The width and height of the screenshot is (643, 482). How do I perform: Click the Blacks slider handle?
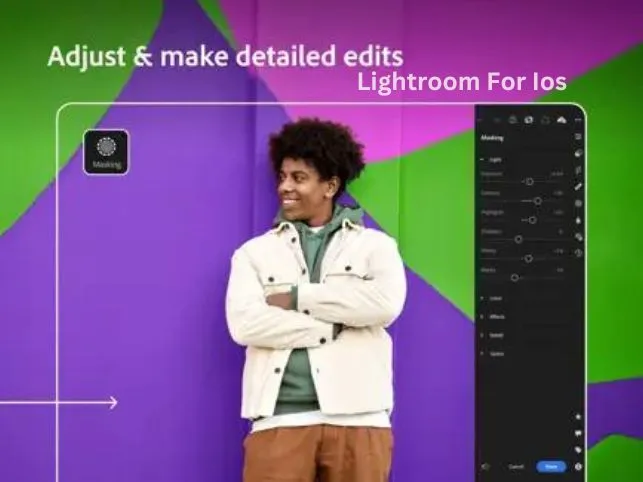[515, 278]
